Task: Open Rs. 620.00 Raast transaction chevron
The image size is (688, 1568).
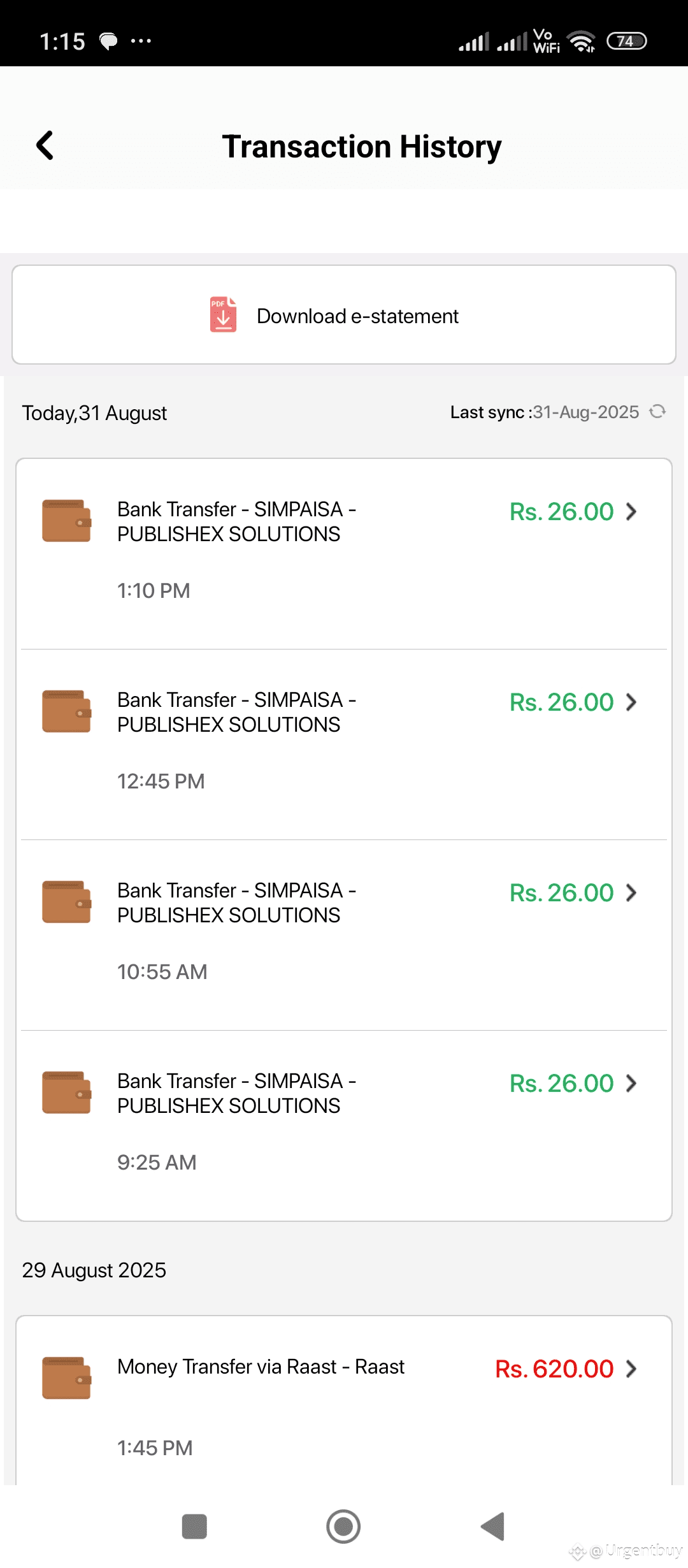Action: click(631, 1368)
